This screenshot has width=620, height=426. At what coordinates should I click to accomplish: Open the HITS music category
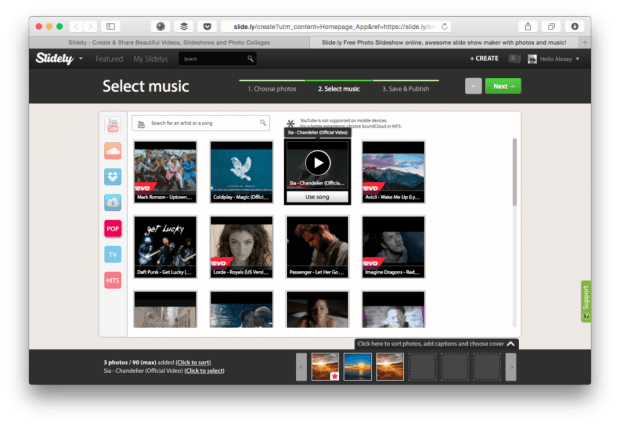(113, 280)
